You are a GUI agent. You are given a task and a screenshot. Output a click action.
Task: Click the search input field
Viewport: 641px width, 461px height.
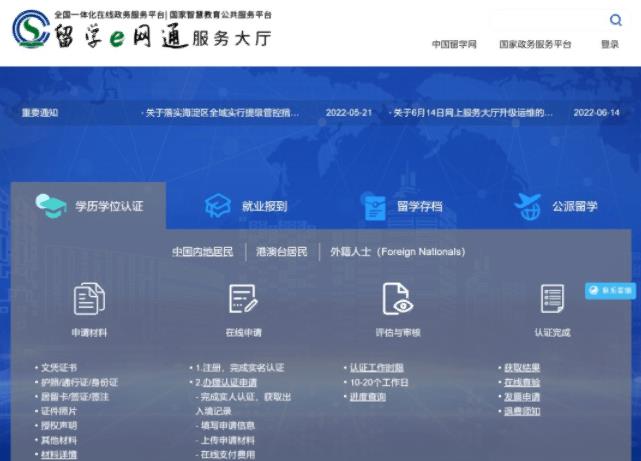click(548, 20)
